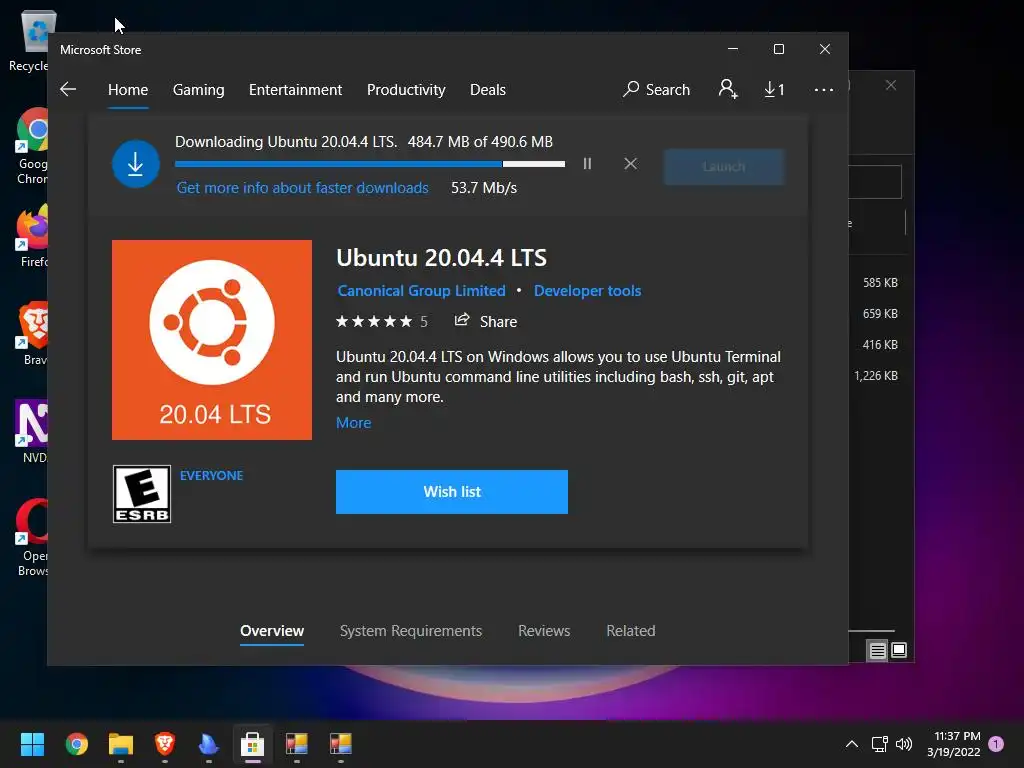Open the downloads and updates indicator
The image size is (1024, 768).
[x=774, y=89]
